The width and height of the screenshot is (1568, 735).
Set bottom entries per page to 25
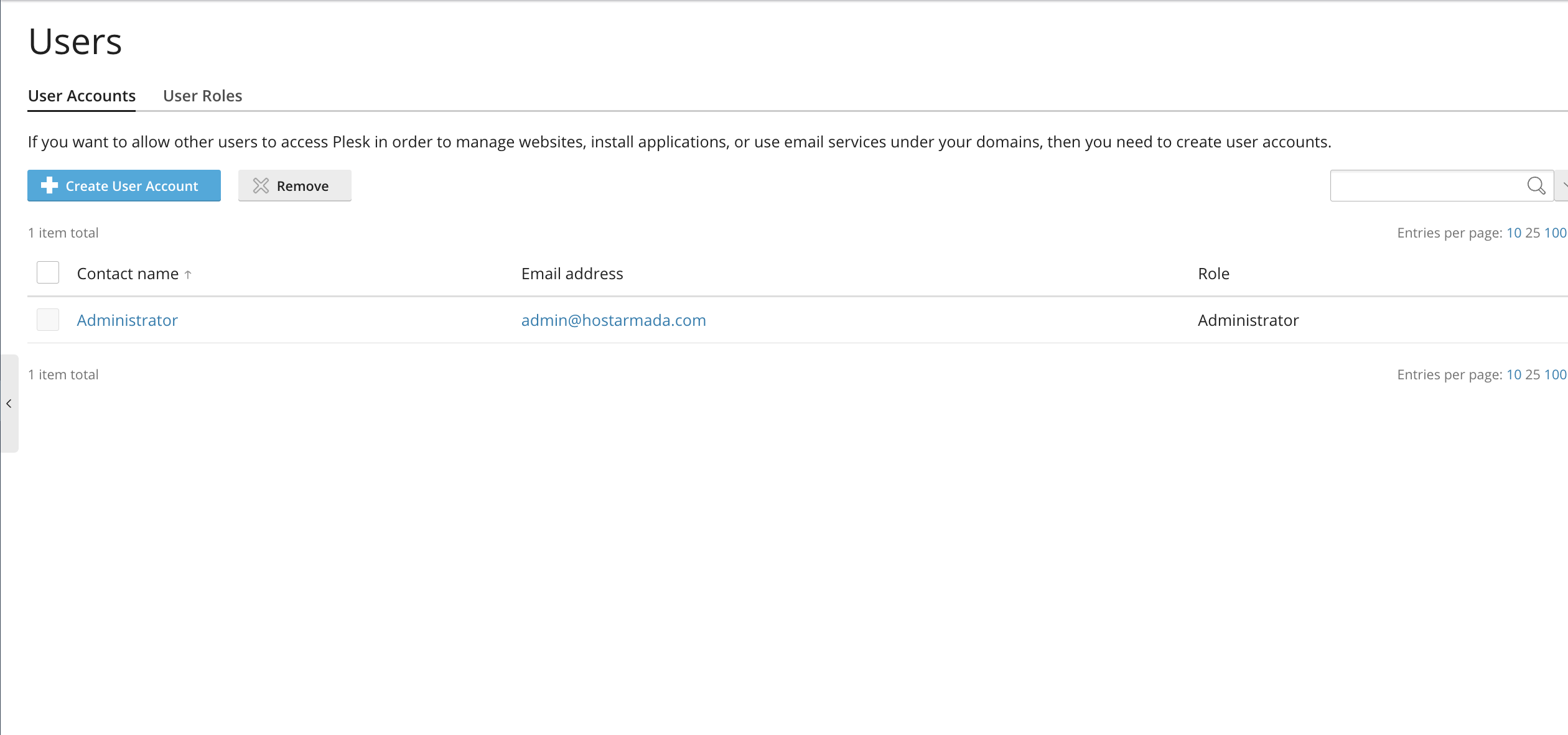point(1533,374)
